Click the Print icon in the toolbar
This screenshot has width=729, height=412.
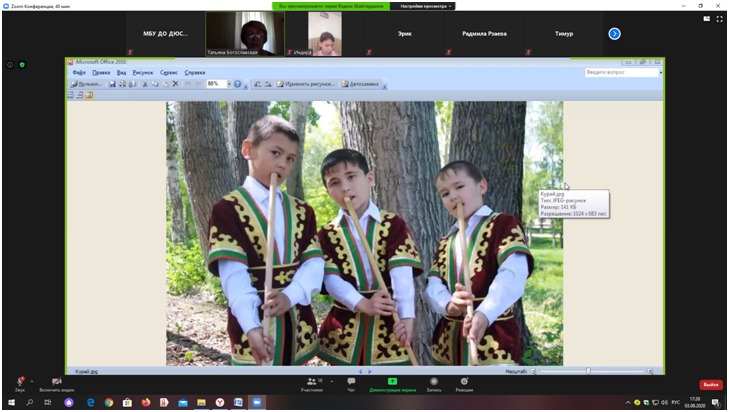tap(121, 84)
